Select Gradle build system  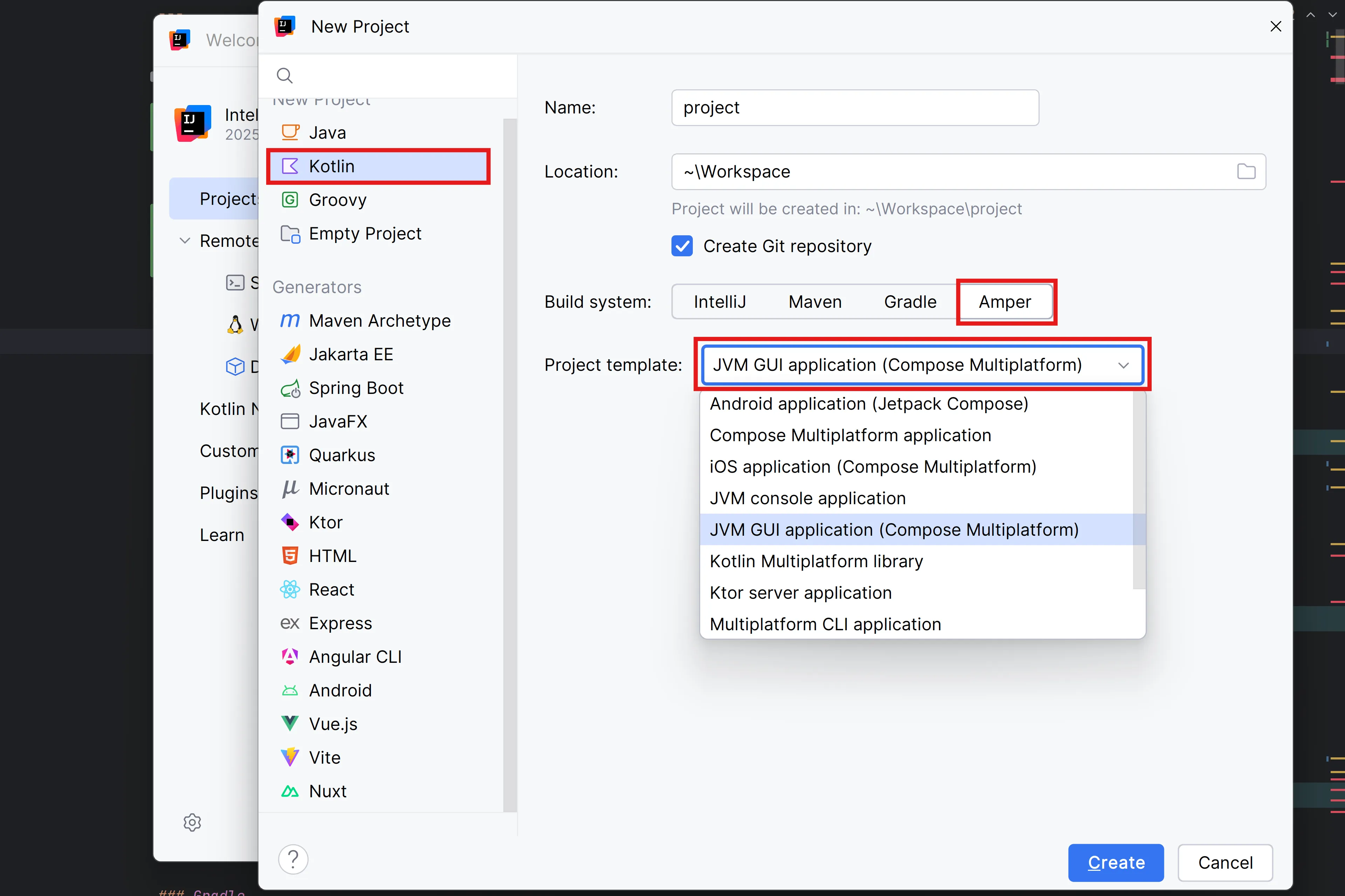pos(910,302)
